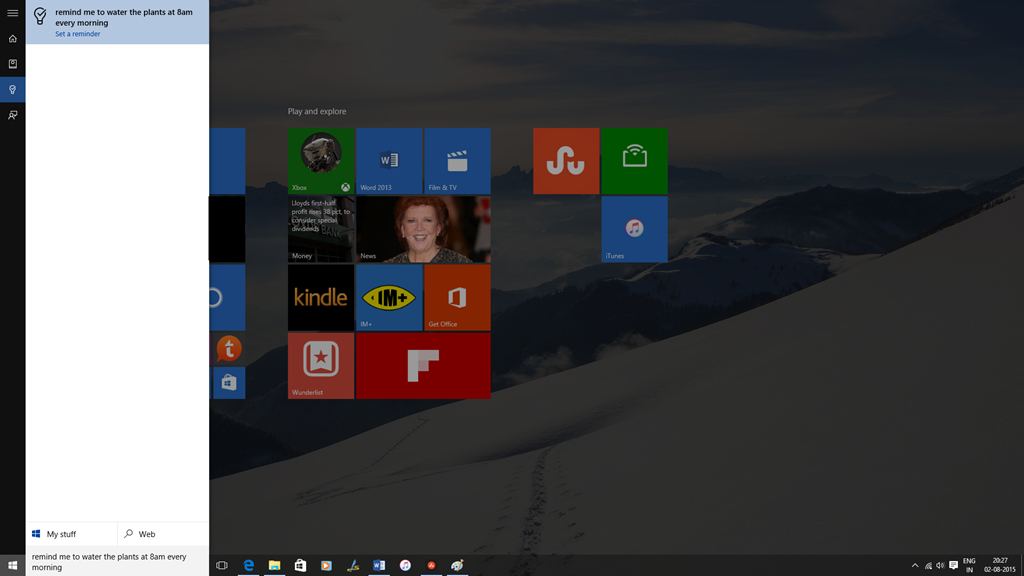Open iTunes from the taskbar
Viewport: 1024px width, 576px height.
[x=405, y=565]
